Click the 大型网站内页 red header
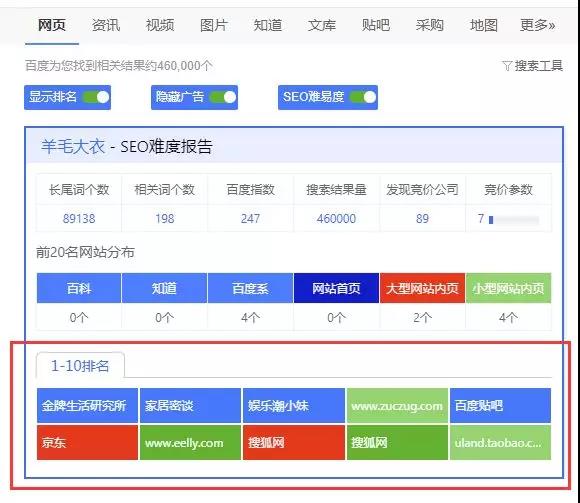The image size is (580, 503). coord(422,288)
